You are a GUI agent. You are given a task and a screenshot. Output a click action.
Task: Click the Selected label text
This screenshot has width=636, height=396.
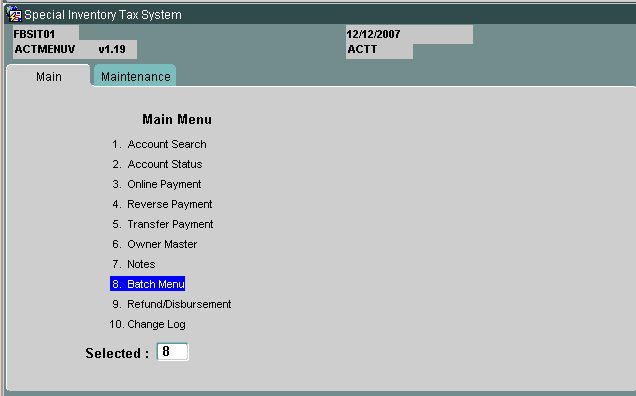(117, 353)
